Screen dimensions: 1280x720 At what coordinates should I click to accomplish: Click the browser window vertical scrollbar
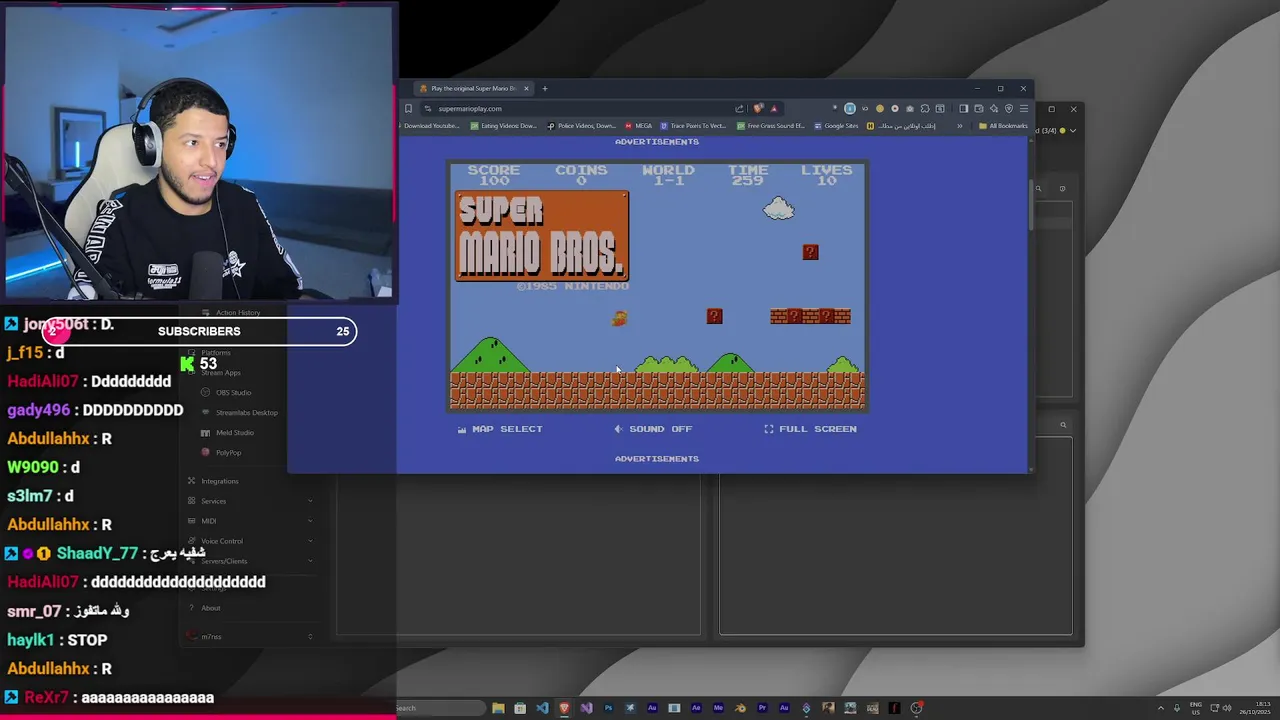pyautogui.click(x=1029, y=203)
